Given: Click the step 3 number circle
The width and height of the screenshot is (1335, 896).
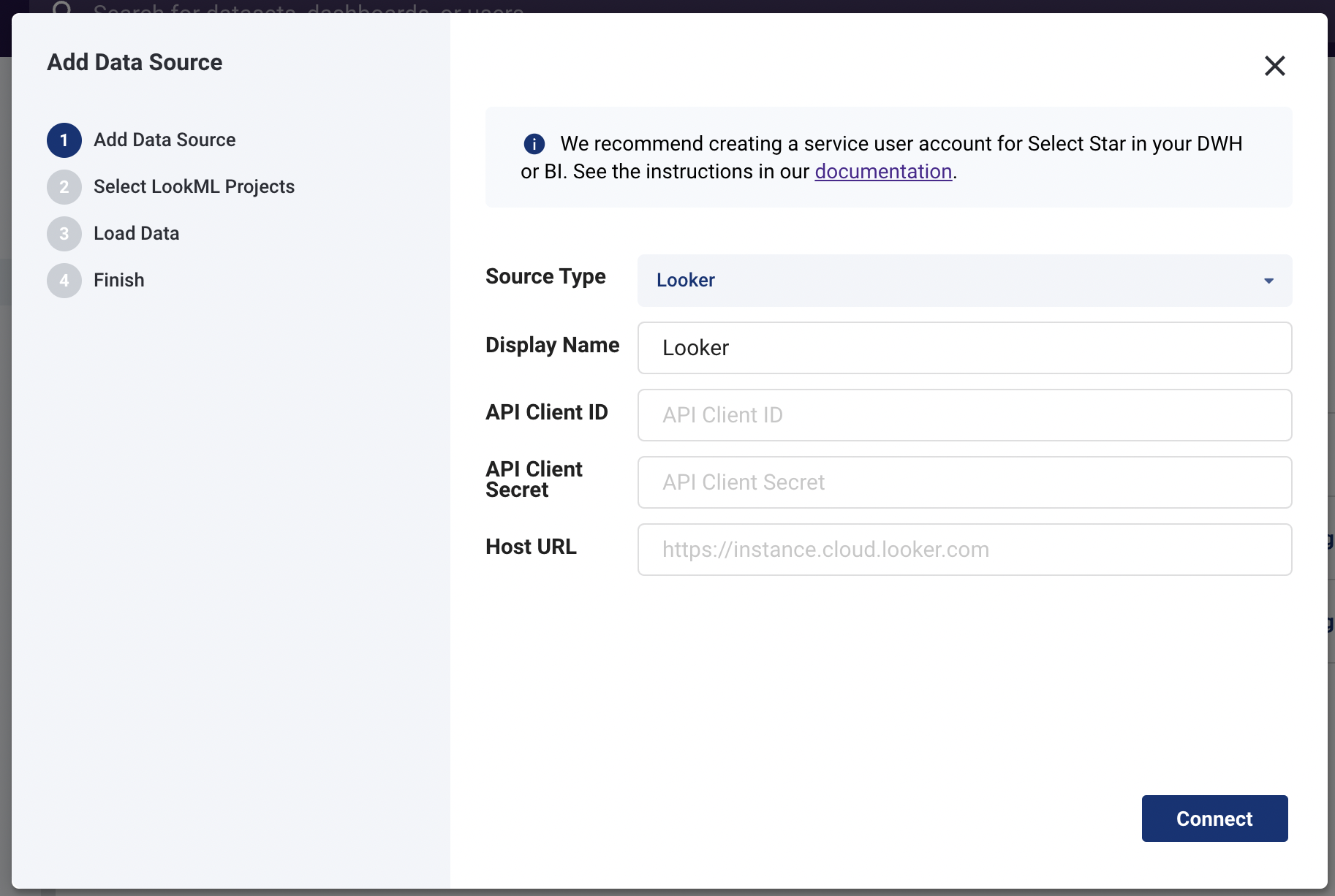Looking at the screenshot, I should tap(64, 234).
